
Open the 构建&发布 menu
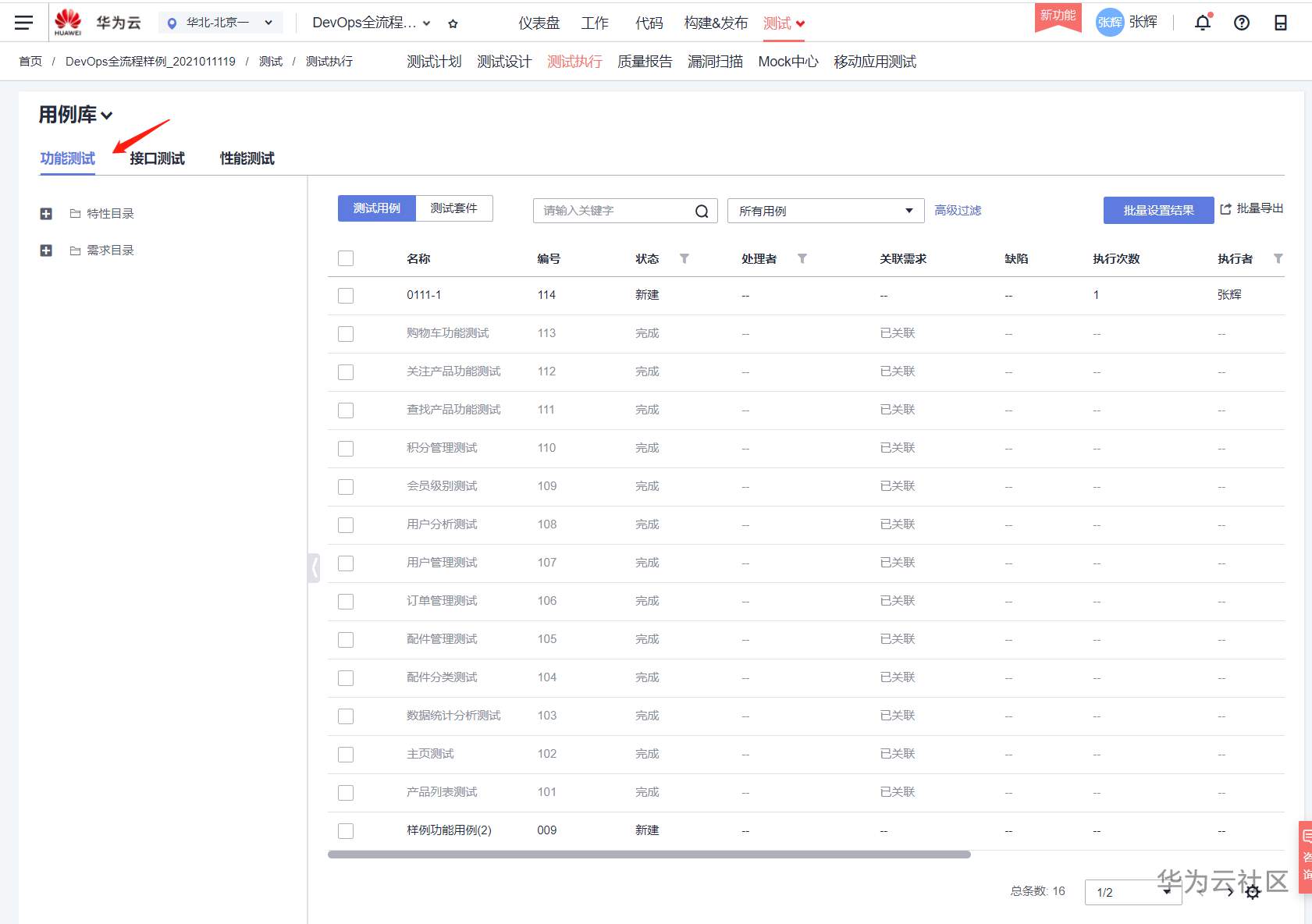pyautogui.click(x=716, y=23)
